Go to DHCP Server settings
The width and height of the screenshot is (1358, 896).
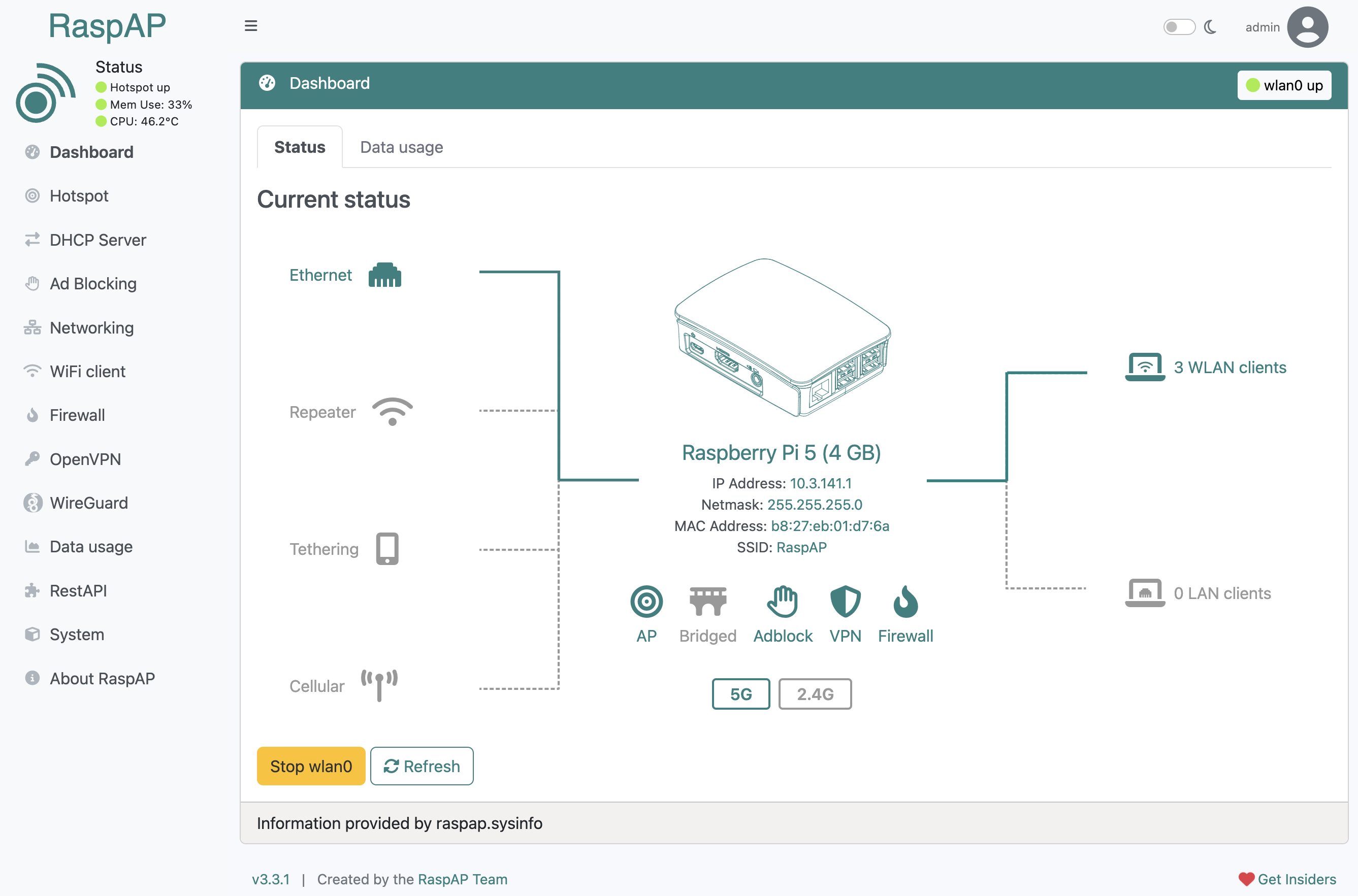[x=98, y=240]
